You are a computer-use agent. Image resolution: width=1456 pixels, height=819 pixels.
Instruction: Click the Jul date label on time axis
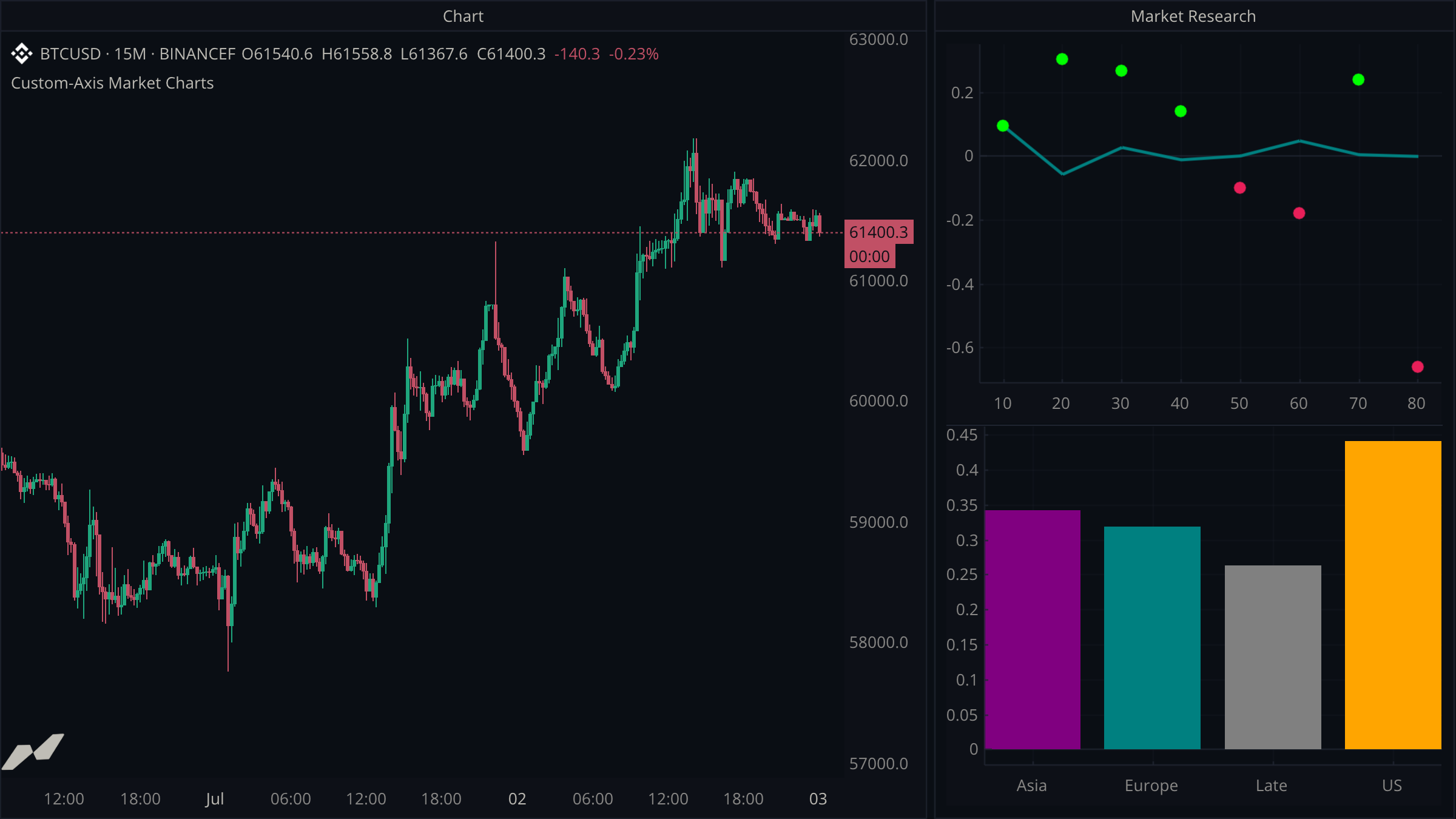[x=215, y=799]
